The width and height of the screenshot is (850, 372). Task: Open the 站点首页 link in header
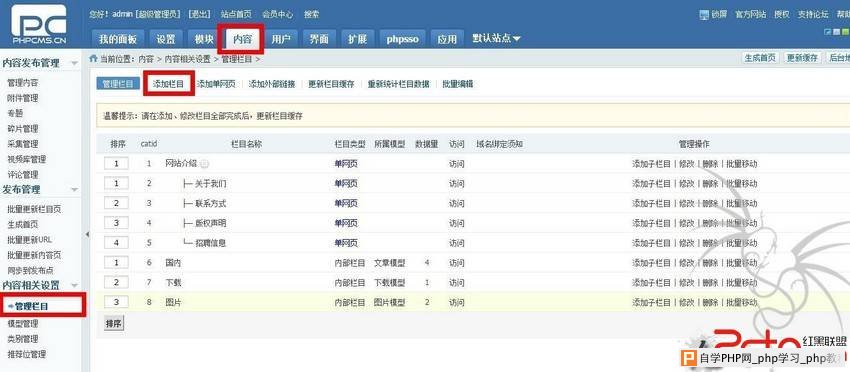(x=236, y=15)
